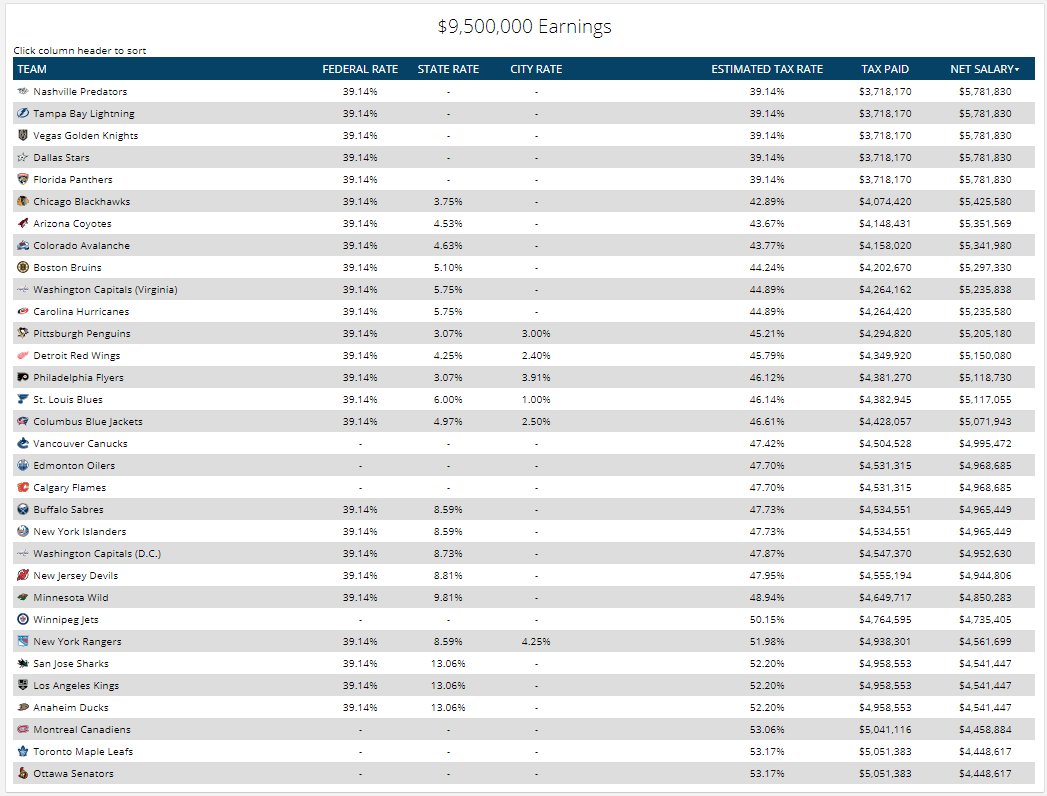Screen dimensions: 1047x796
Task: Click the Boston Bruins logo icon
Action: pos(23,267)
